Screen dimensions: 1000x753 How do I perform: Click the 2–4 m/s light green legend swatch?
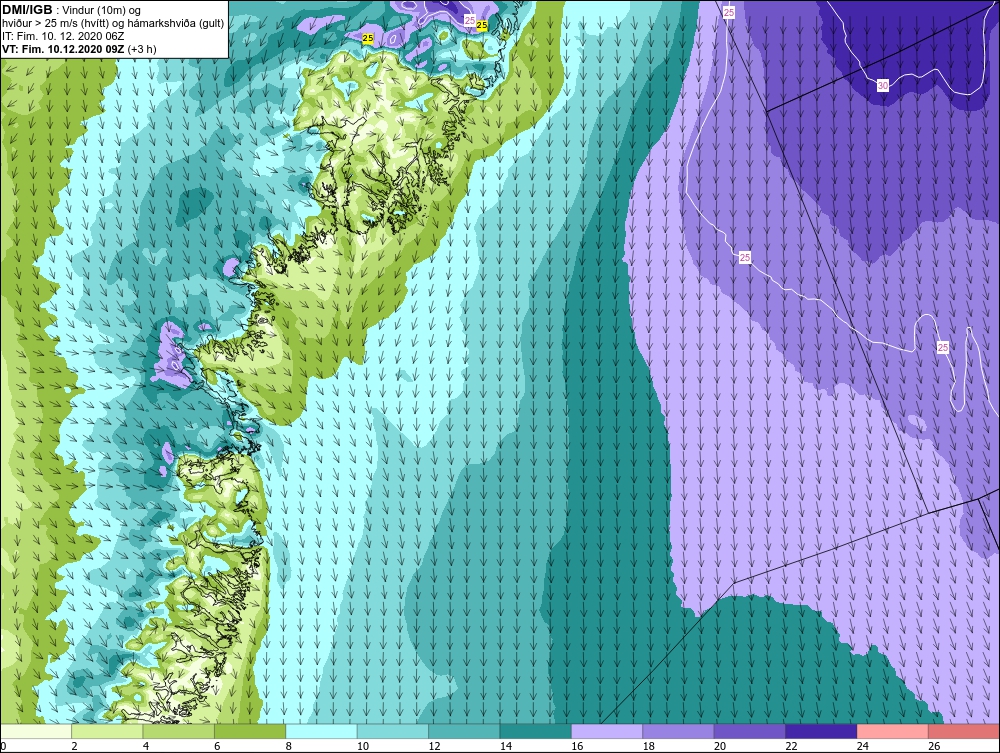coord(107,731)
